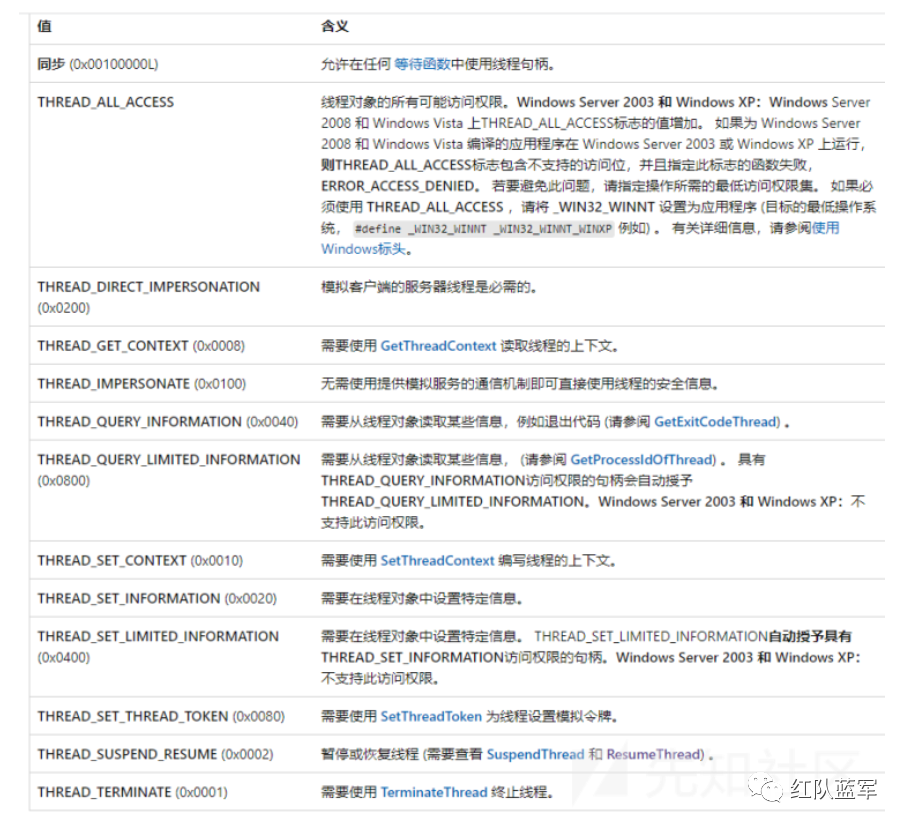Click the THREAD_SET_INFORMATION (0x0020) cell

pos(171,598)
